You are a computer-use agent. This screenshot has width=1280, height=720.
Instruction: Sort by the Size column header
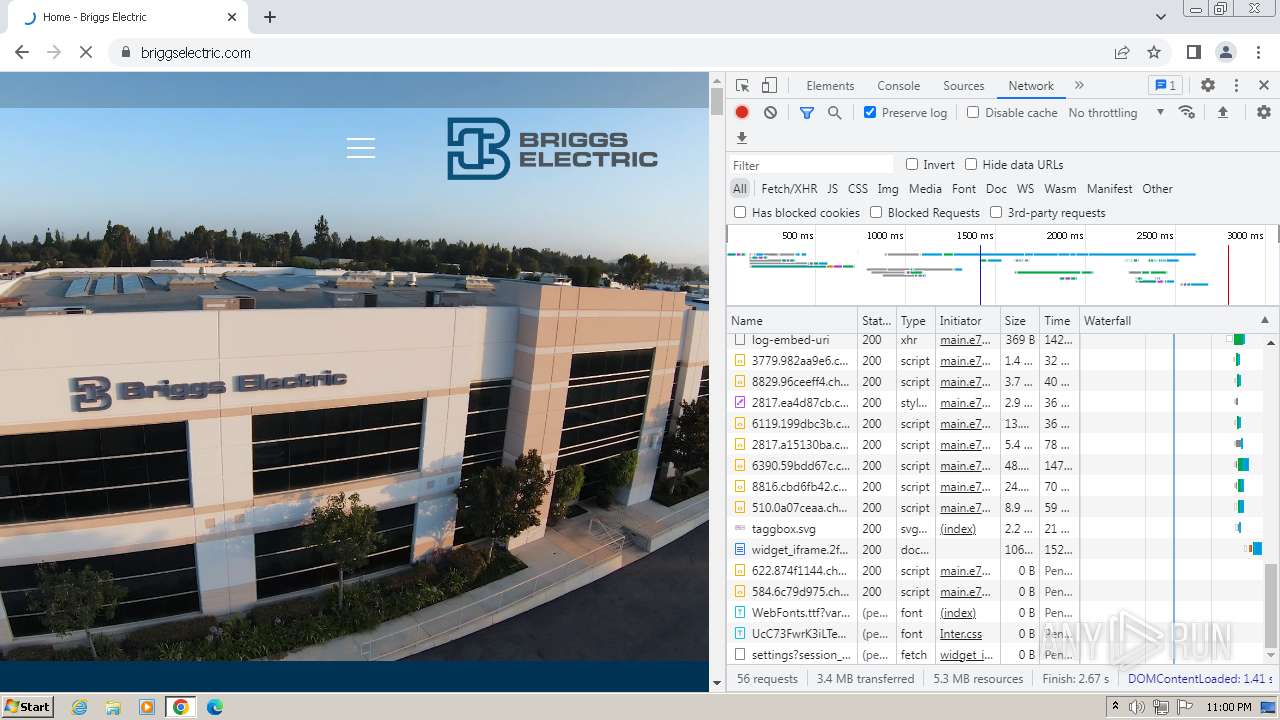1019,321
